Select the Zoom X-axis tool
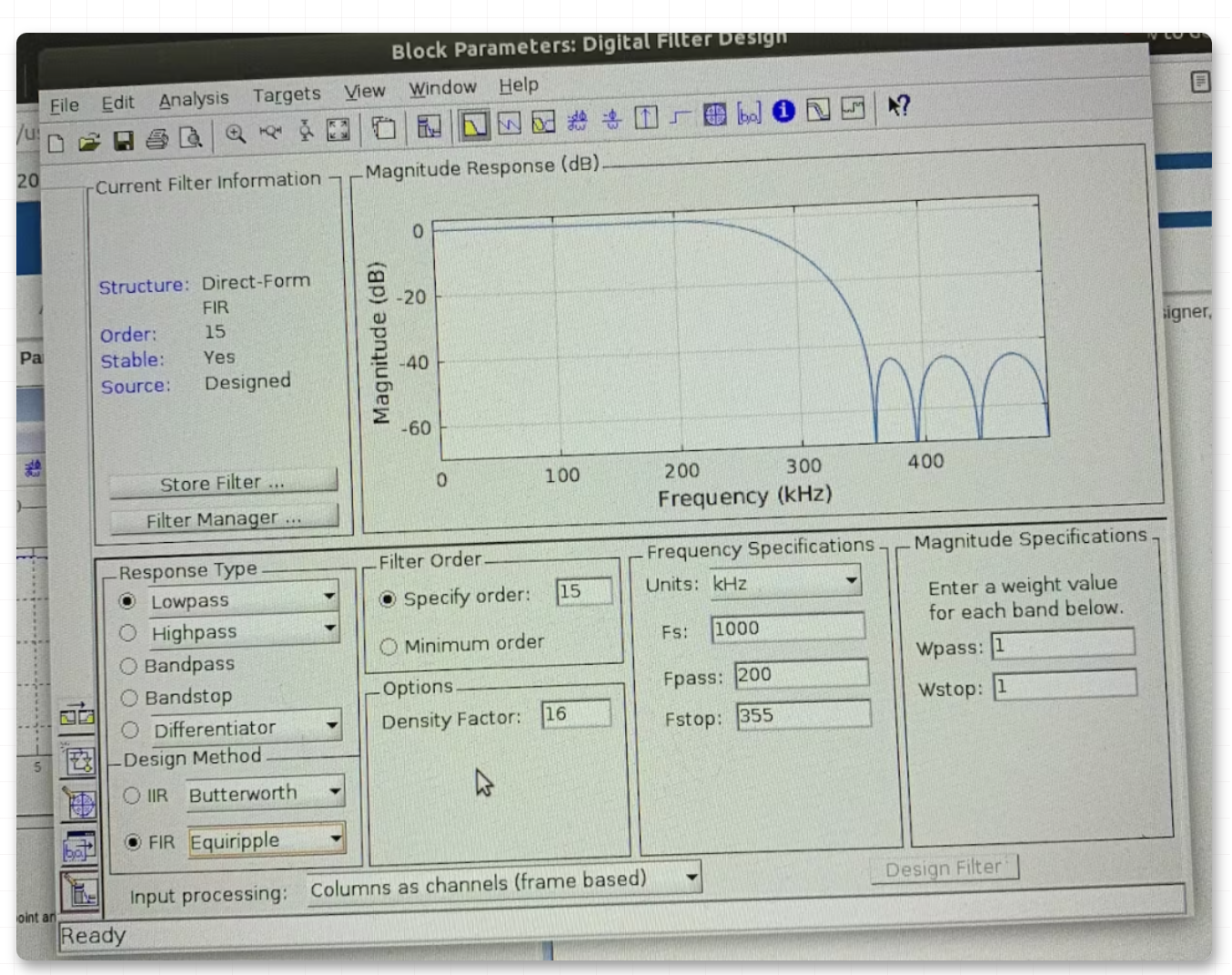The height and width of the screenshot is (975, 1232). [270, 133]
